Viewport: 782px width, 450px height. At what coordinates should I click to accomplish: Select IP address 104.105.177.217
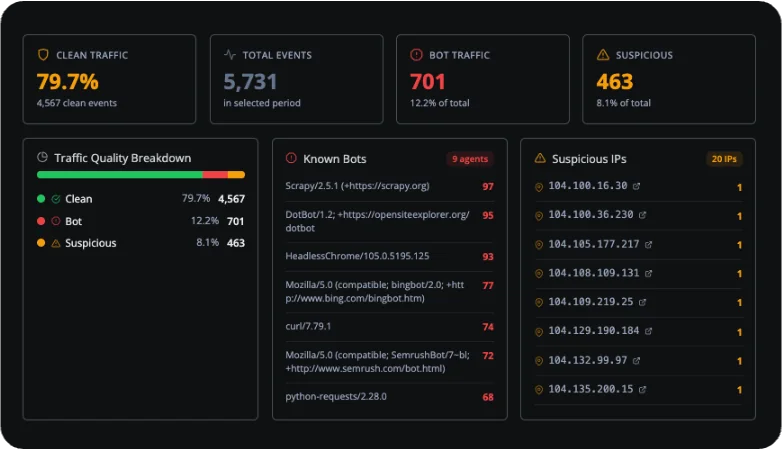(x=593, y=244)
